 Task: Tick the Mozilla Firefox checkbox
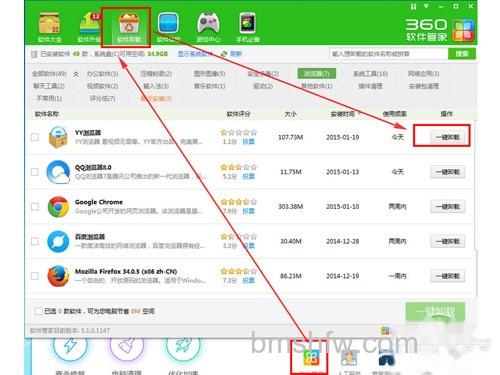(x=35, y=276)
